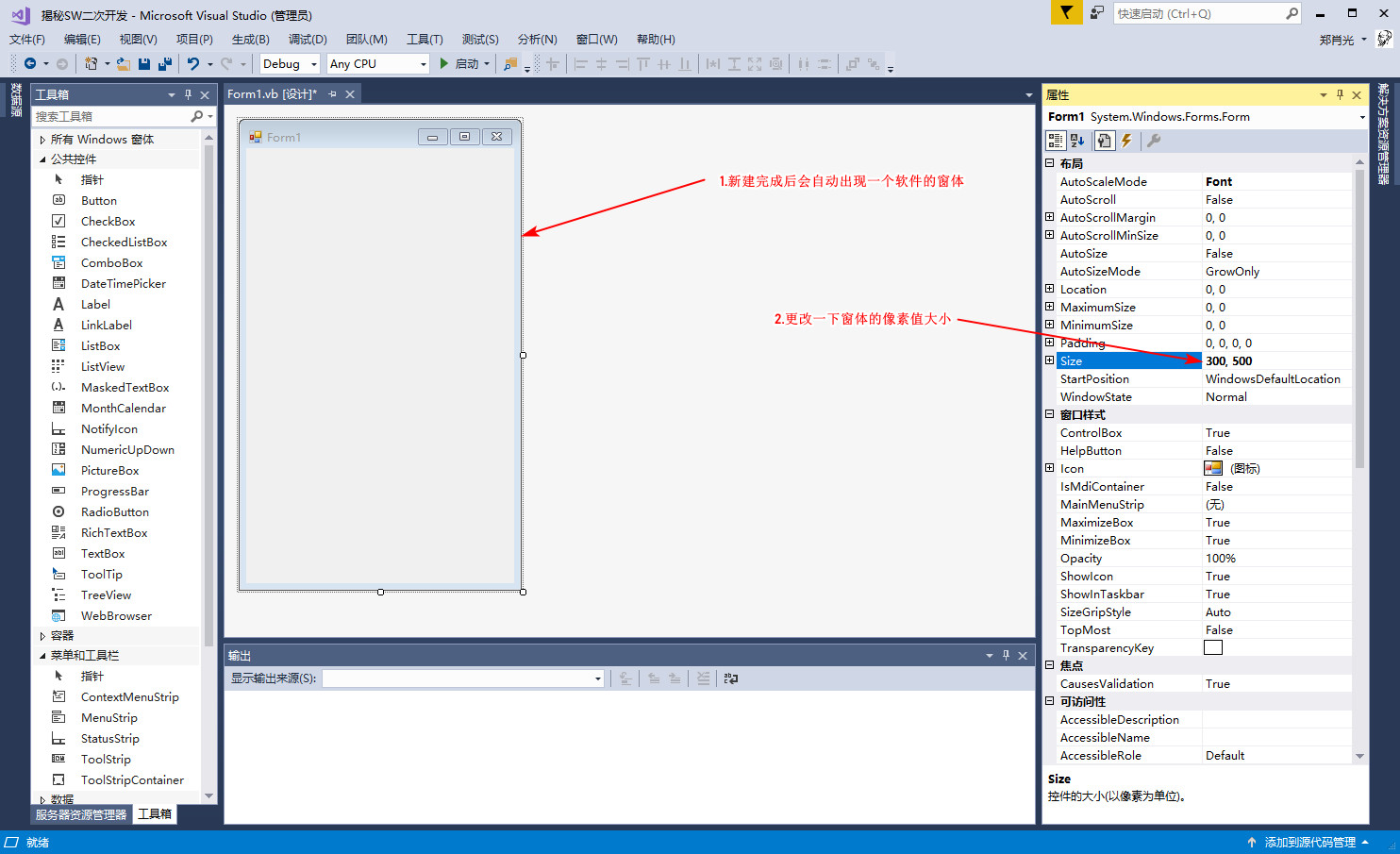Close the Output panel
The height and width of the screenshot is (854, 1400).
(1023, 655)
